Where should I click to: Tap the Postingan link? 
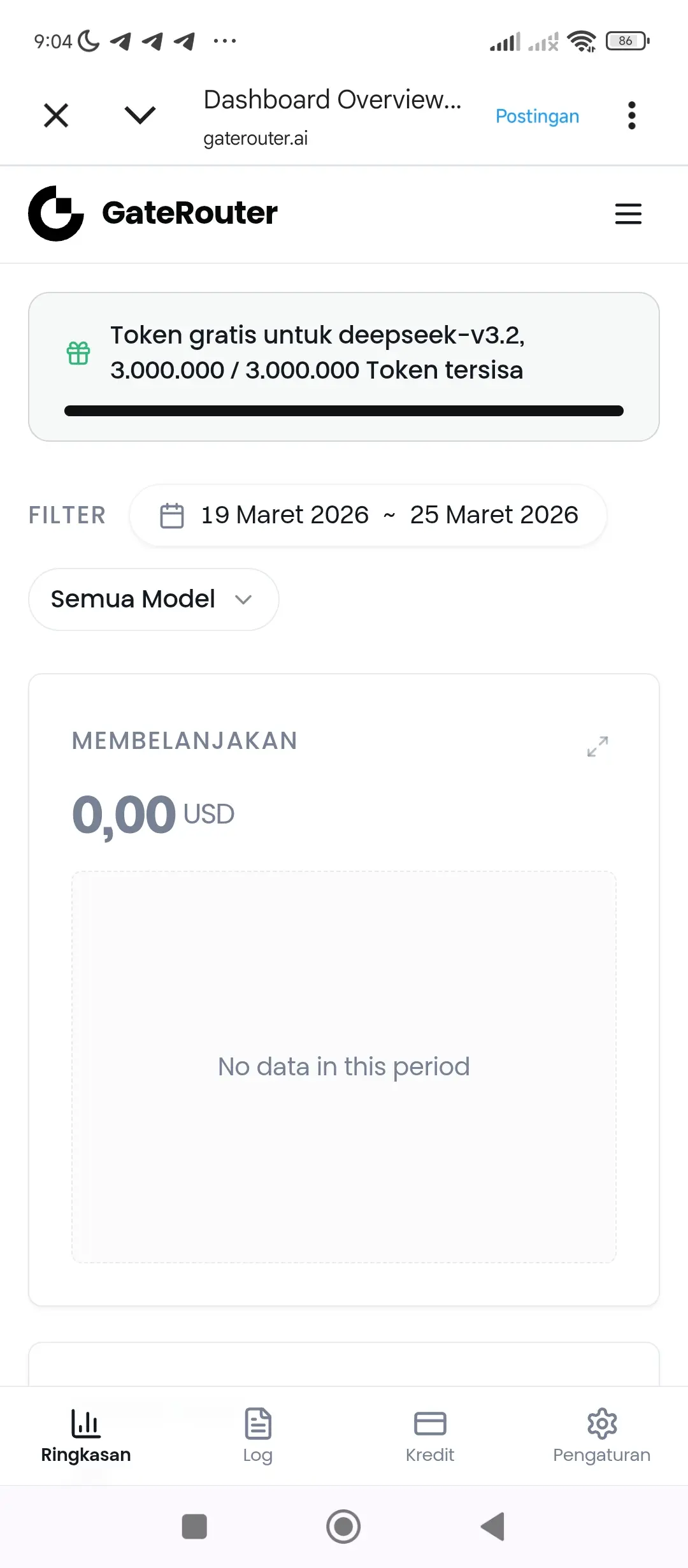[x=537, y=116]
